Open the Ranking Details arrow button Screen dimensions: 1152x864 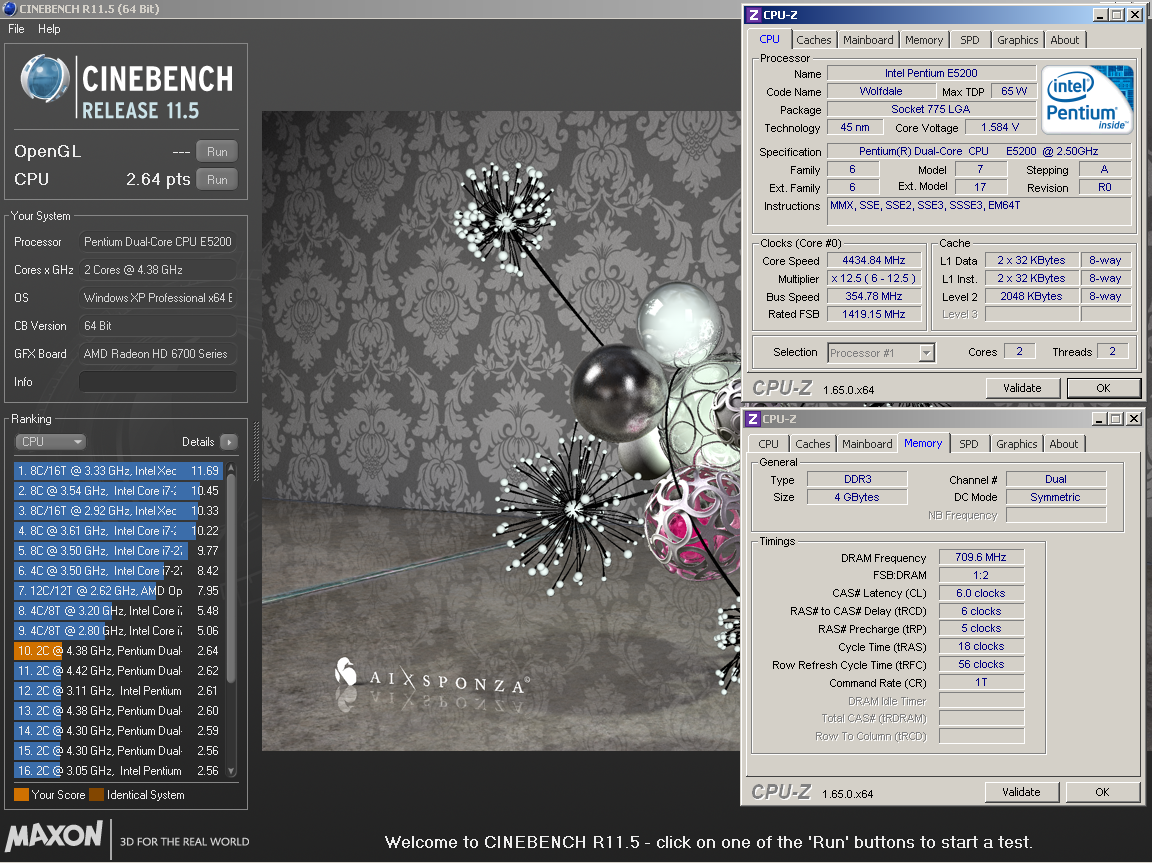[x=229, y=442]
